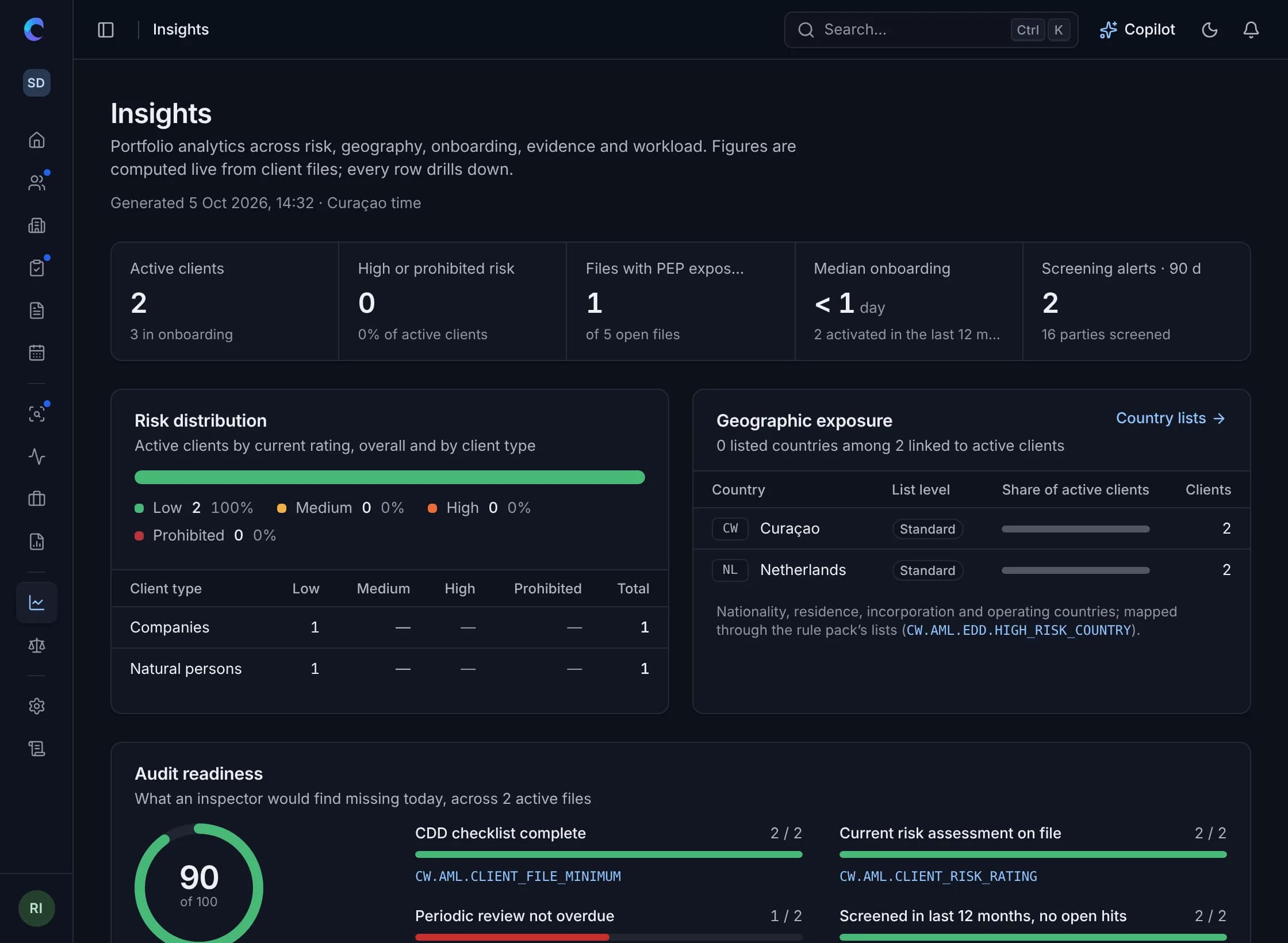This screenshot has width=1288, height=943.
Task: Open the settings gear icon
Action: pyautogui.click(x=37, y=706)
